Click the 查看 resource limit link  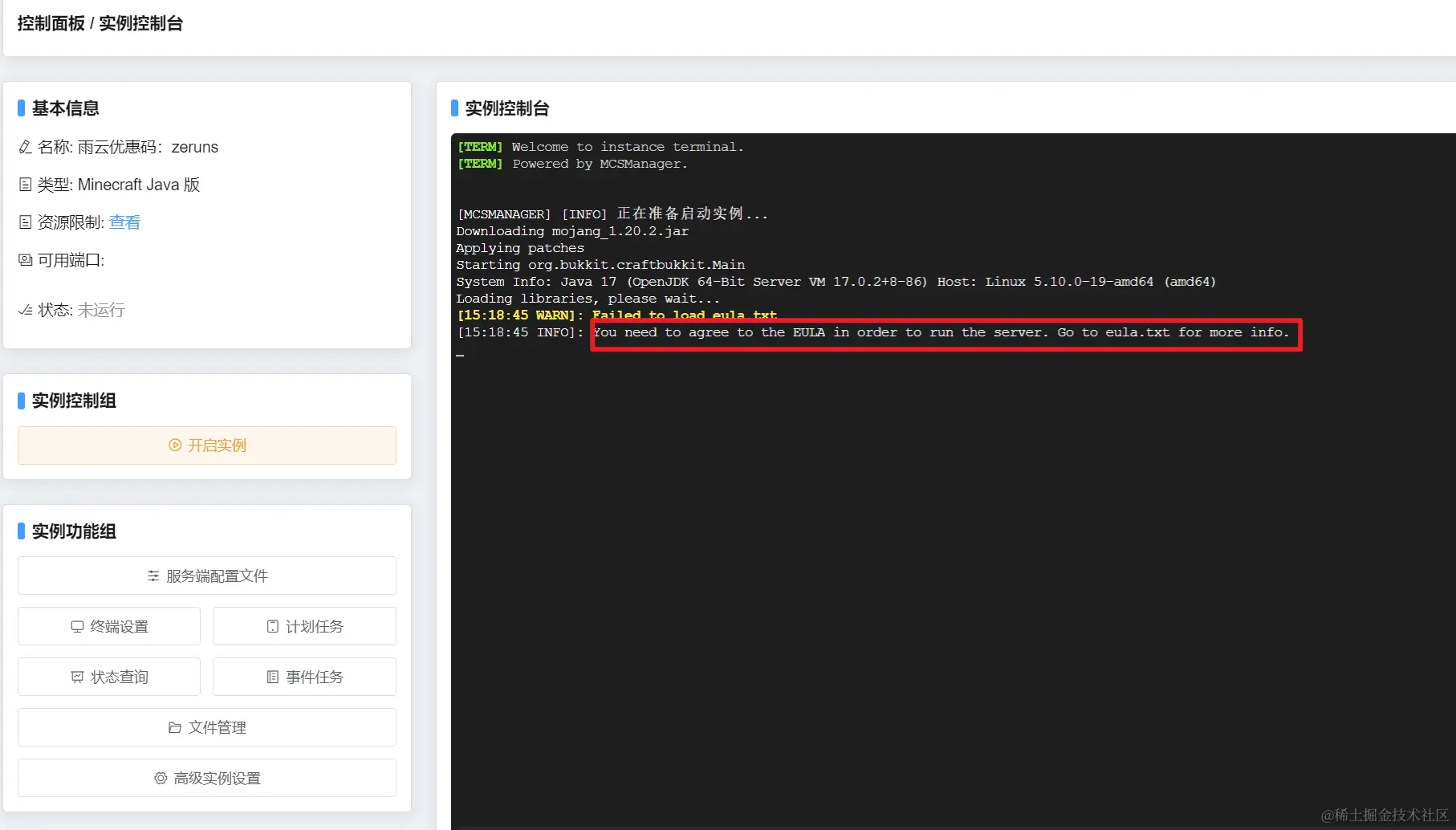(x=124, y=222)
